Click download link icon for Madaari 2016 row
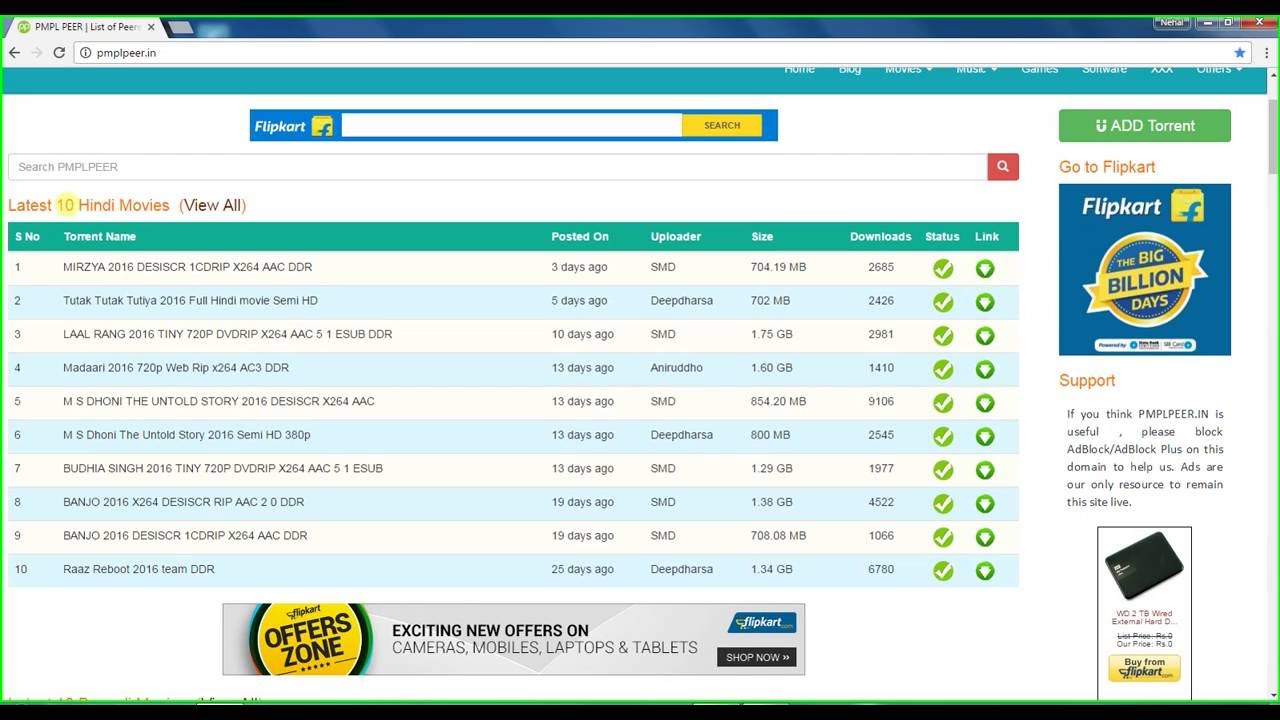The image size is (1280, 720). (985, 370)
